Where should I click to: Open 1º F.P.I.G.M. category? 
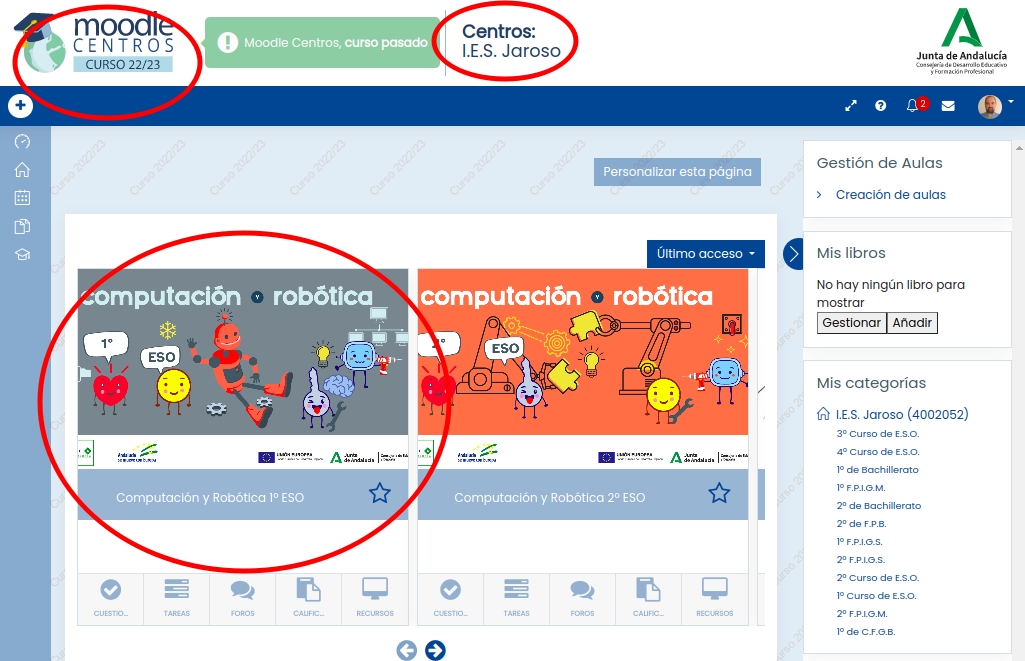click(861, 488)
